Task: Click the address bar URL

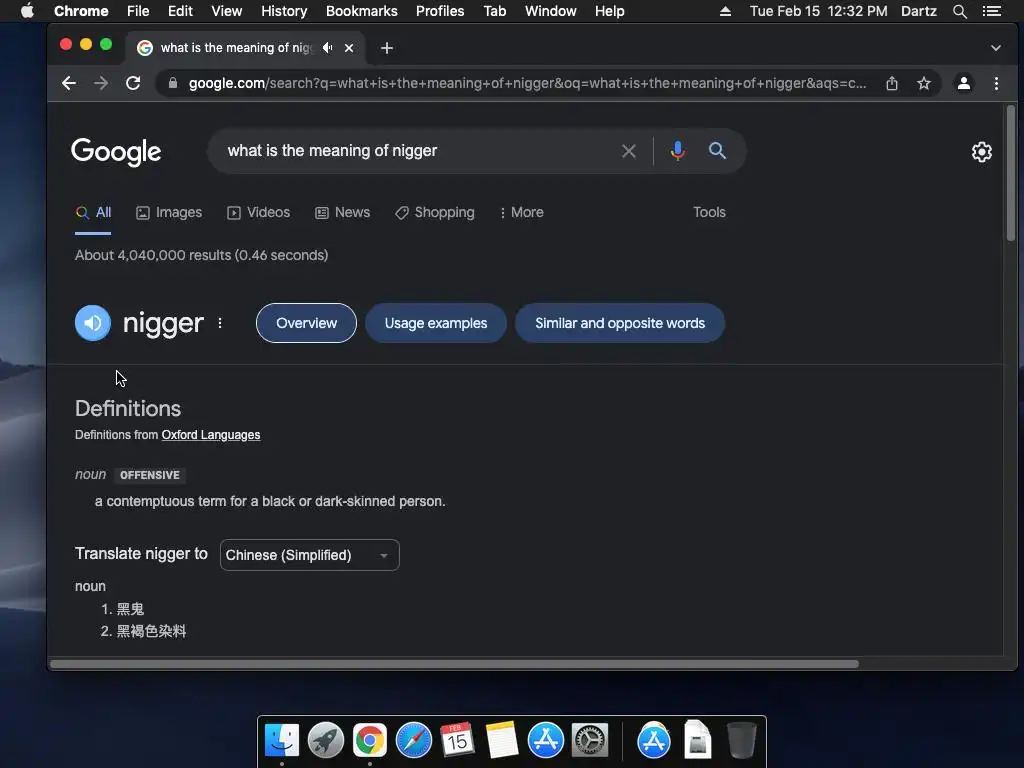Action: click(x=527, y=83)
